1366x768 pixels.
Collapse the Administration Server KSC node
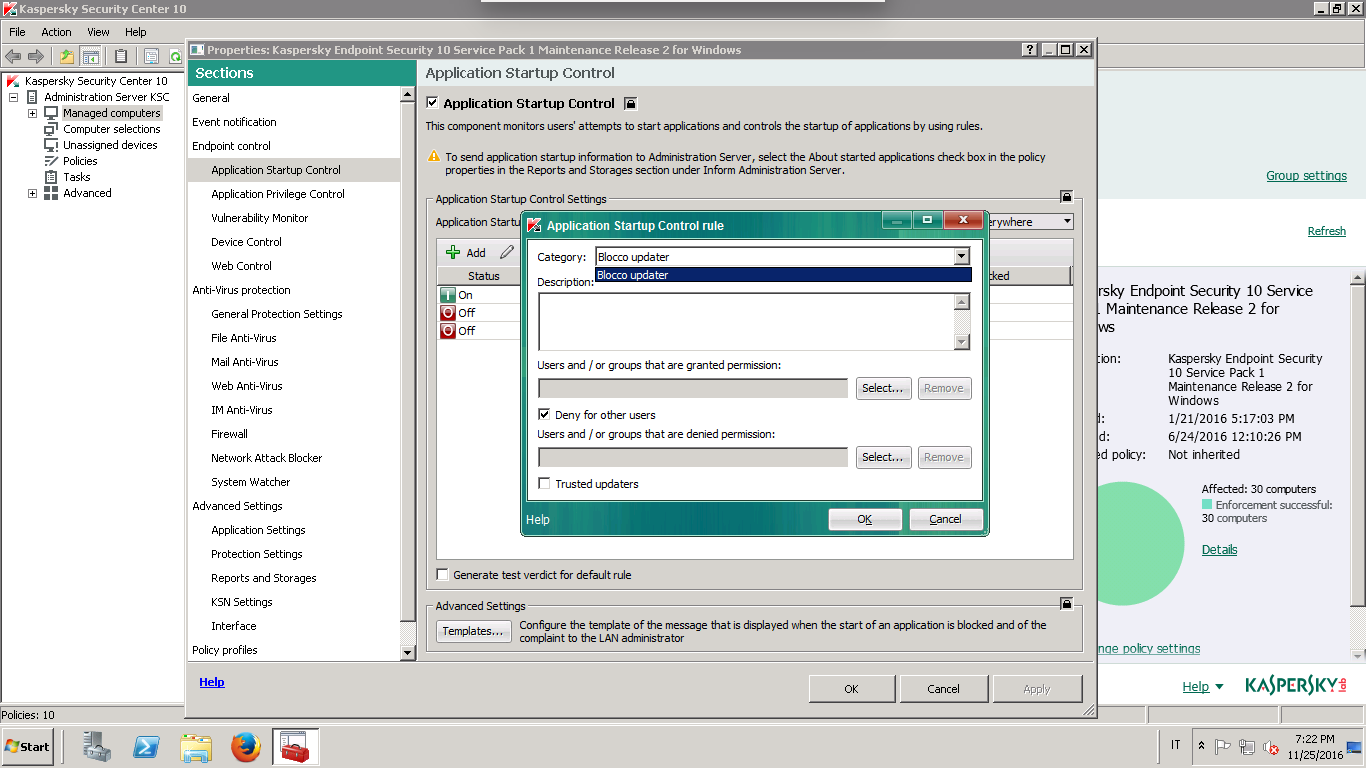pos(13,97)
